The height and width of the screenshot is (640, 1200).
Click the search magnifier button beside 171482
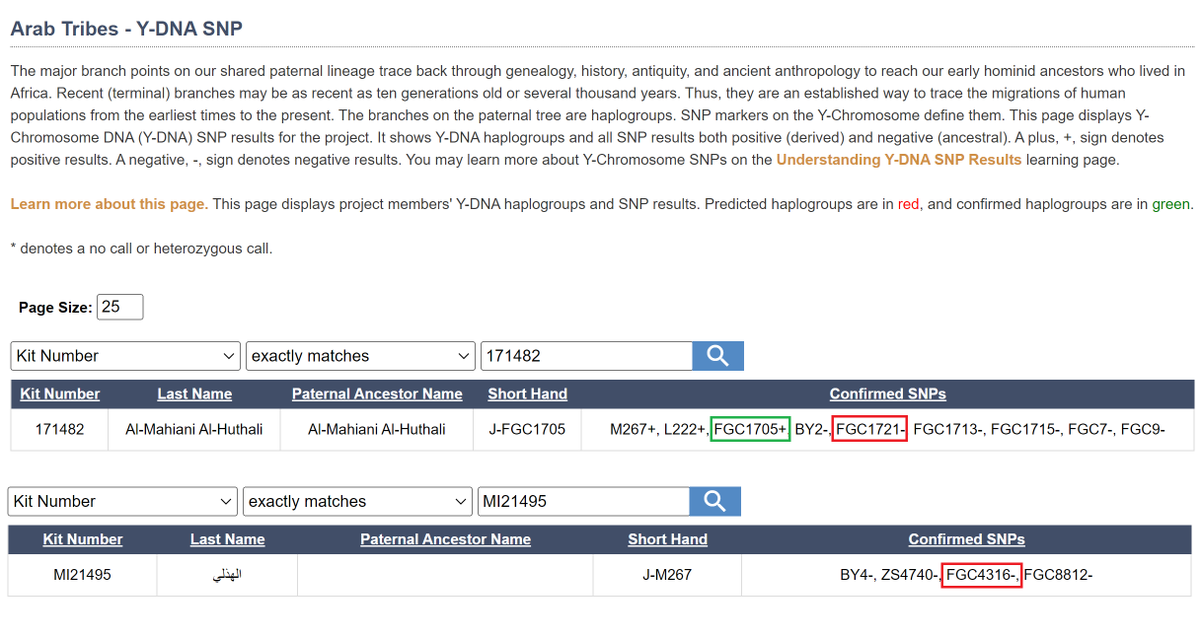[x=718, y=356]
